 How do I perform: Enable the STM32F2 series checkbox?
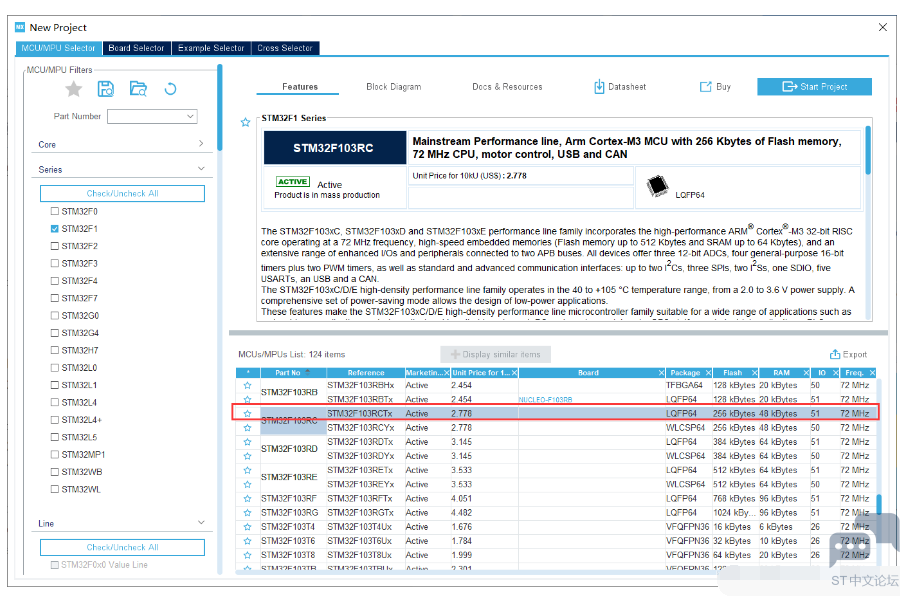tap(55, 246)
